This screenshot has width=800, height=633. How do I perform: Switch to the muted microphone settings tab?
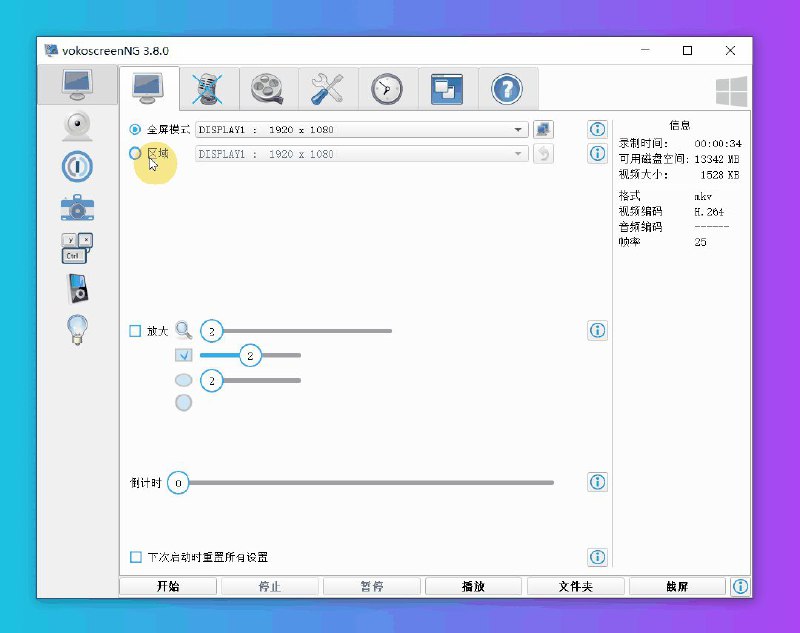coord(207,88)
